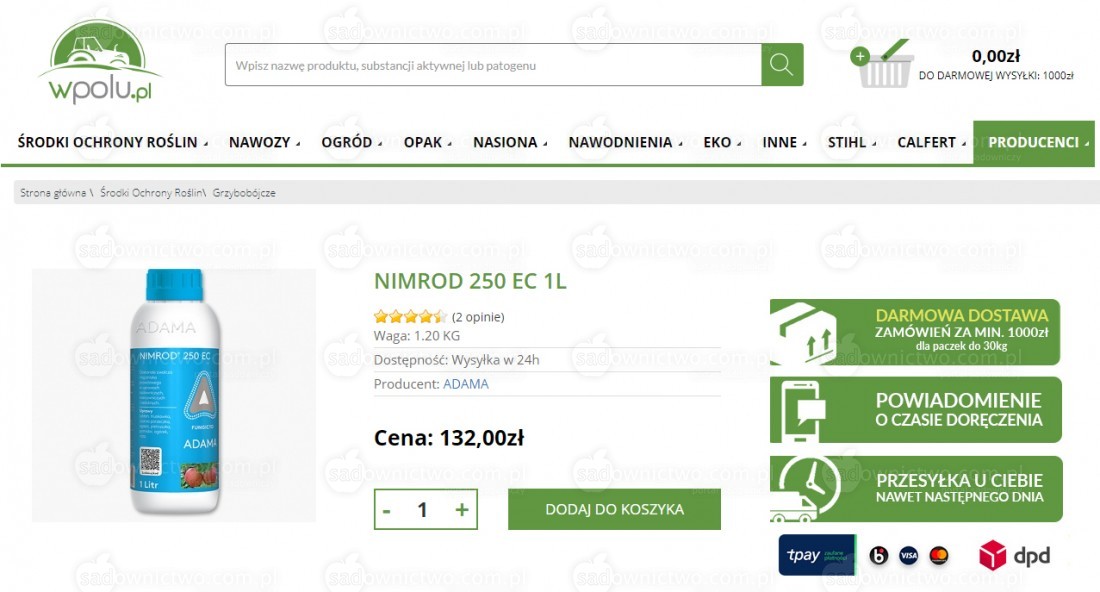Expand the Środki Ochrony Roślin menu
The width and height of the screenshot is (1100, 592).
pyautogui.click(x=112, y=142)
